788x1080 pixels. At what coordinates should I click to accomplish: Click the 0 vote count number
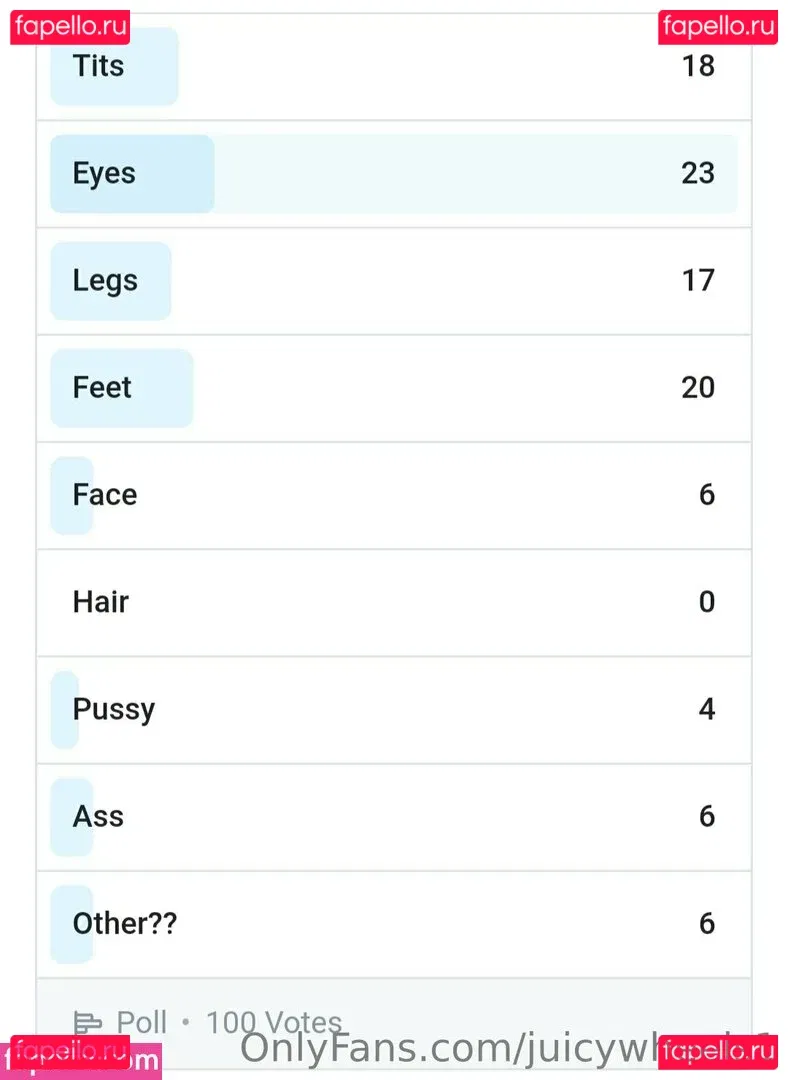click(x=707, y=601)
